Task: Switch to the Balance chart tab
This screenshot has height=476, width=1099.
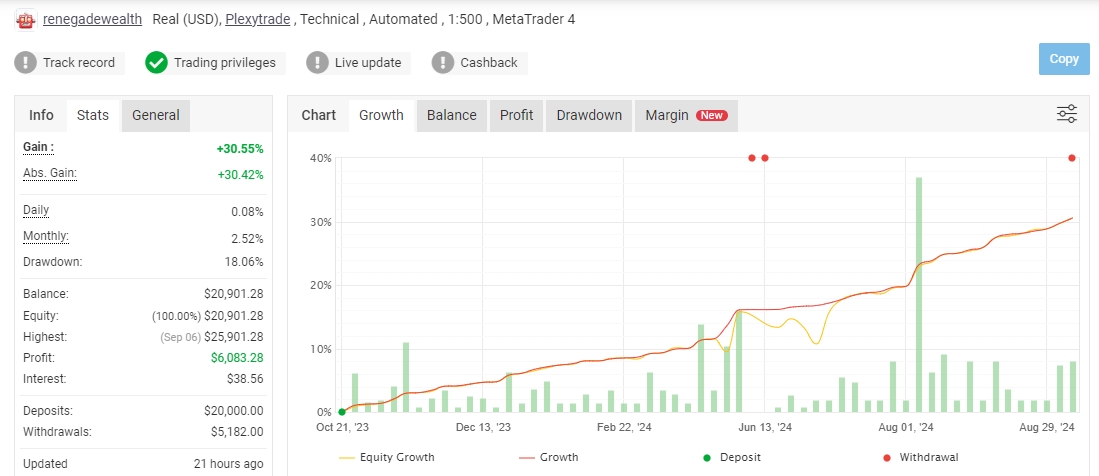Action: click(x=451, y=116)
